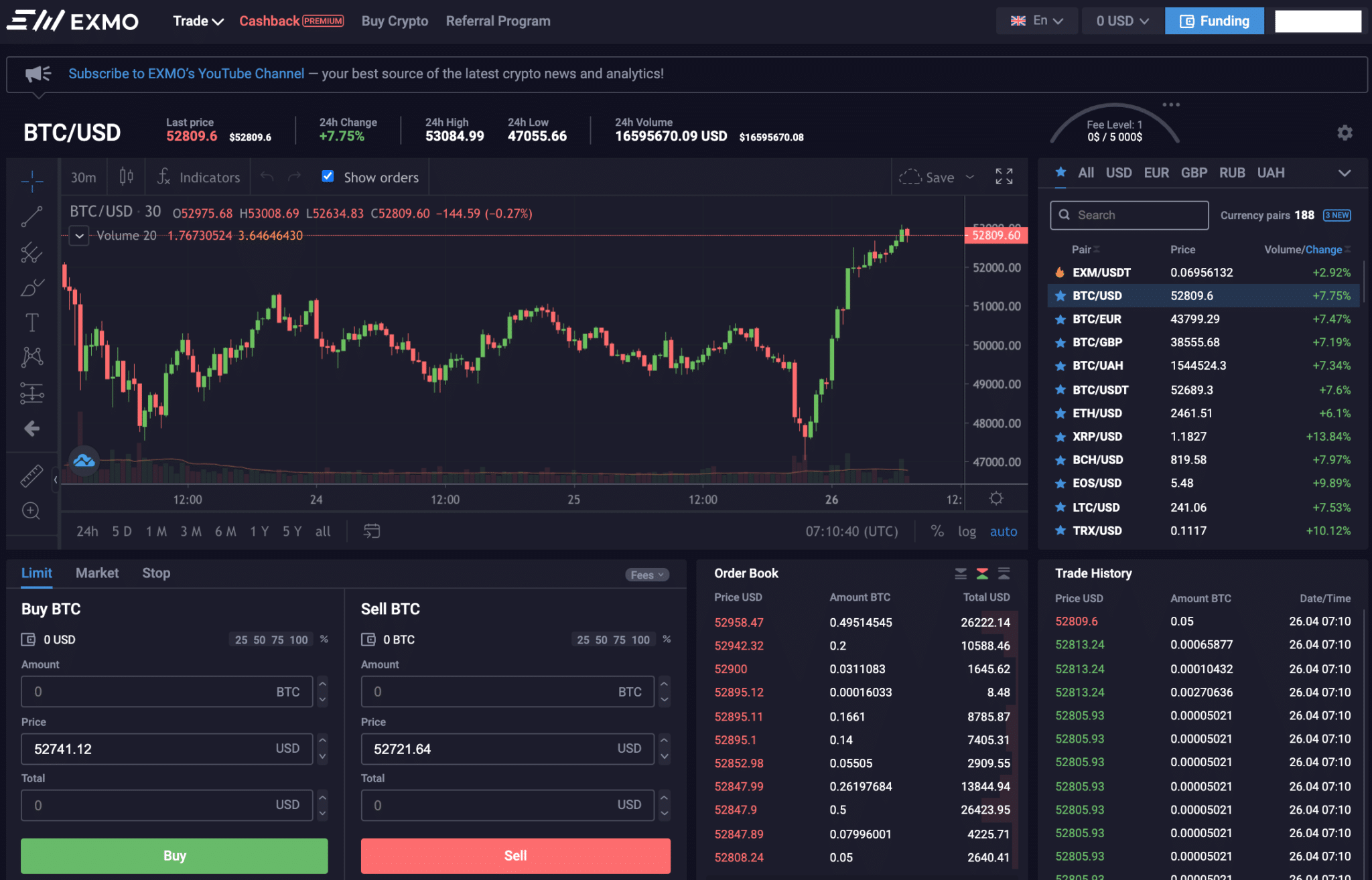The height and width of the screenshot is (880, 1372).
Task: Open the page settings gear icon
Action: click(x=1345, y=133)
